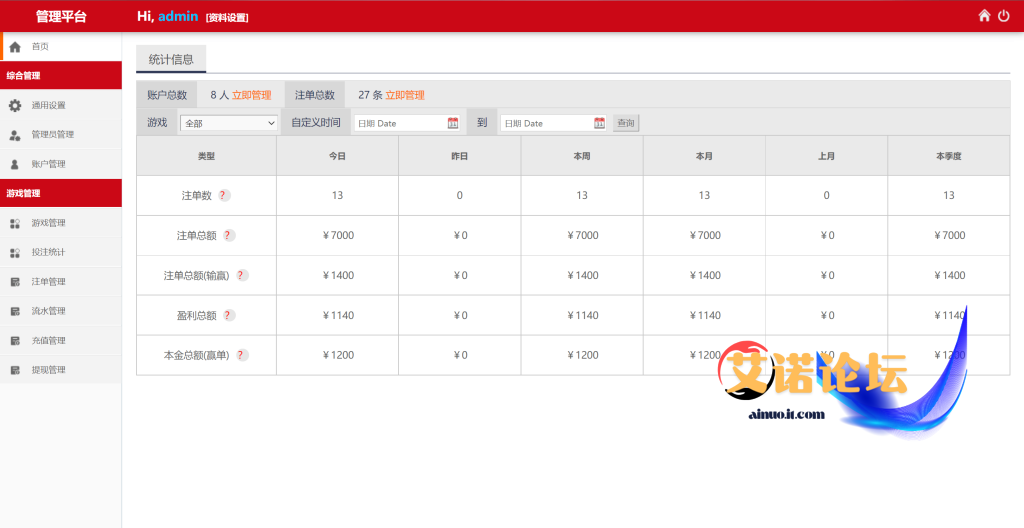Screen dimensions: 1024x528
Task: Click help icon beside 本金总额(赢单)
Action: 242,355
